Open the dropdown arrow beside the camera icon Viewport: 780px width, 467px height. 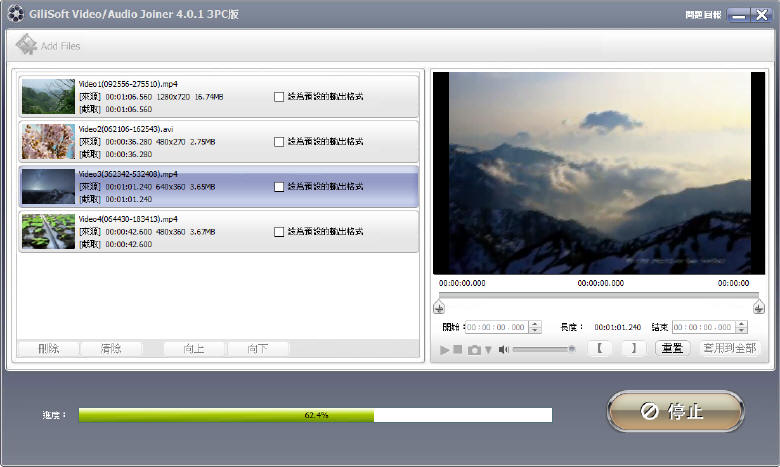click(x=488, y=350)
